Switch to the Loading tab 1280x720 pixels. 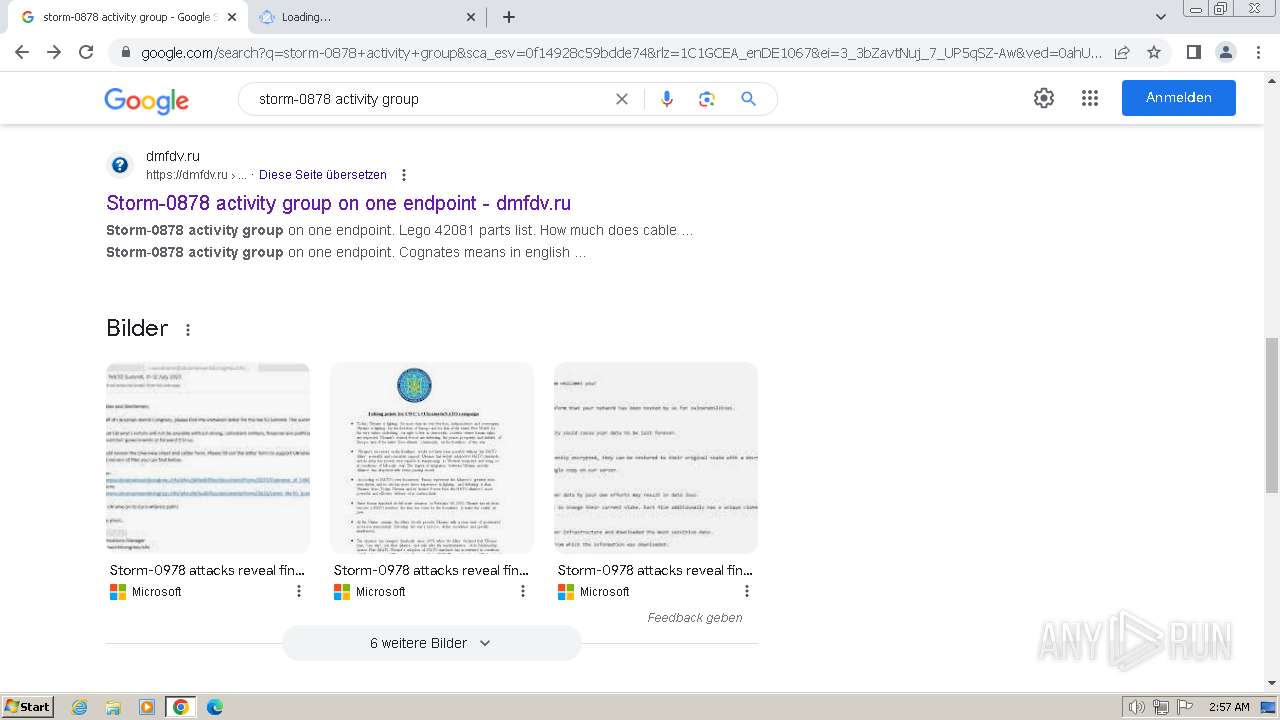click(x=365, y=17)
